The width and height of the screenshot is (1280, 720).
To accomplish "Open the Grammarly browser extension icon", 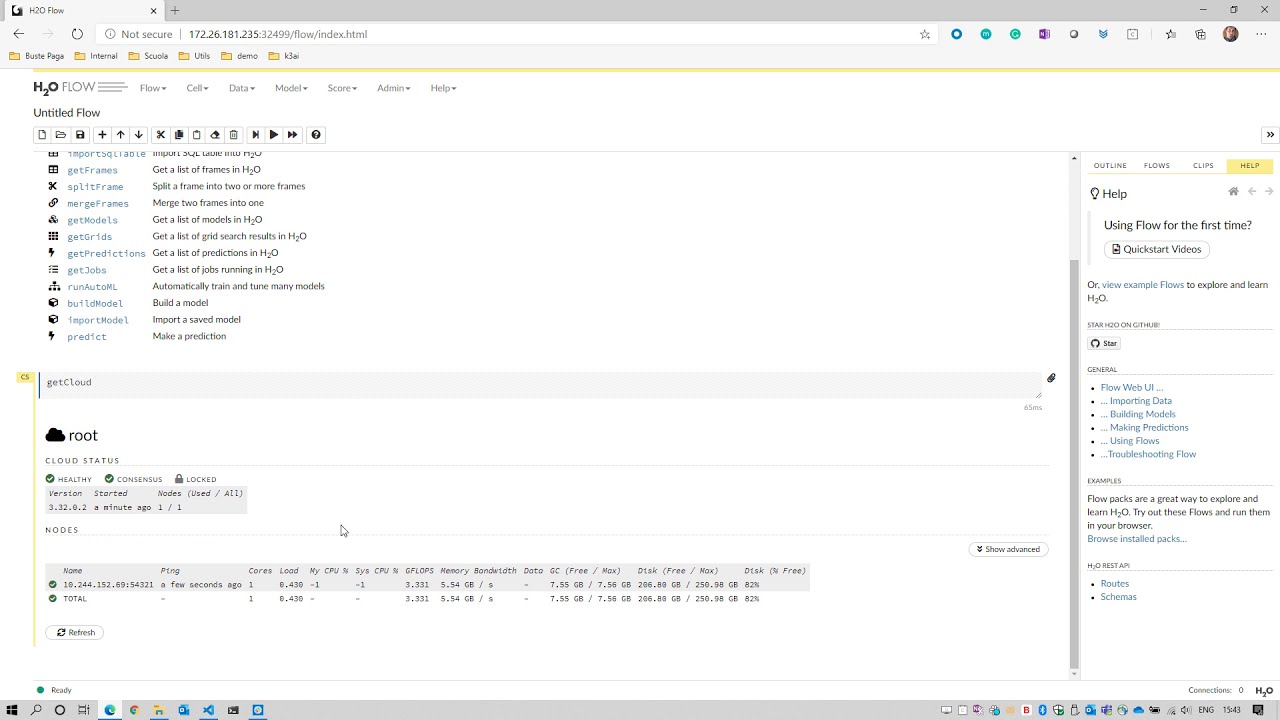I will pos(1015,34).
